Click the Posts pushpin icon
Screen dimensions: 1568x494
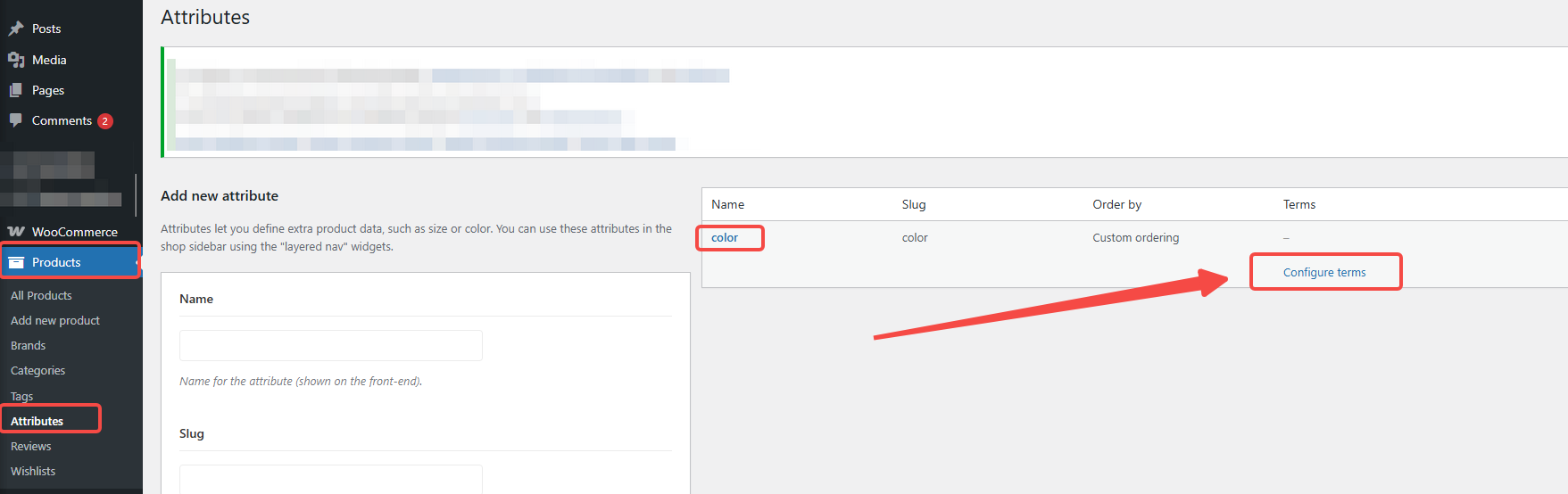(x=16, y=29)
